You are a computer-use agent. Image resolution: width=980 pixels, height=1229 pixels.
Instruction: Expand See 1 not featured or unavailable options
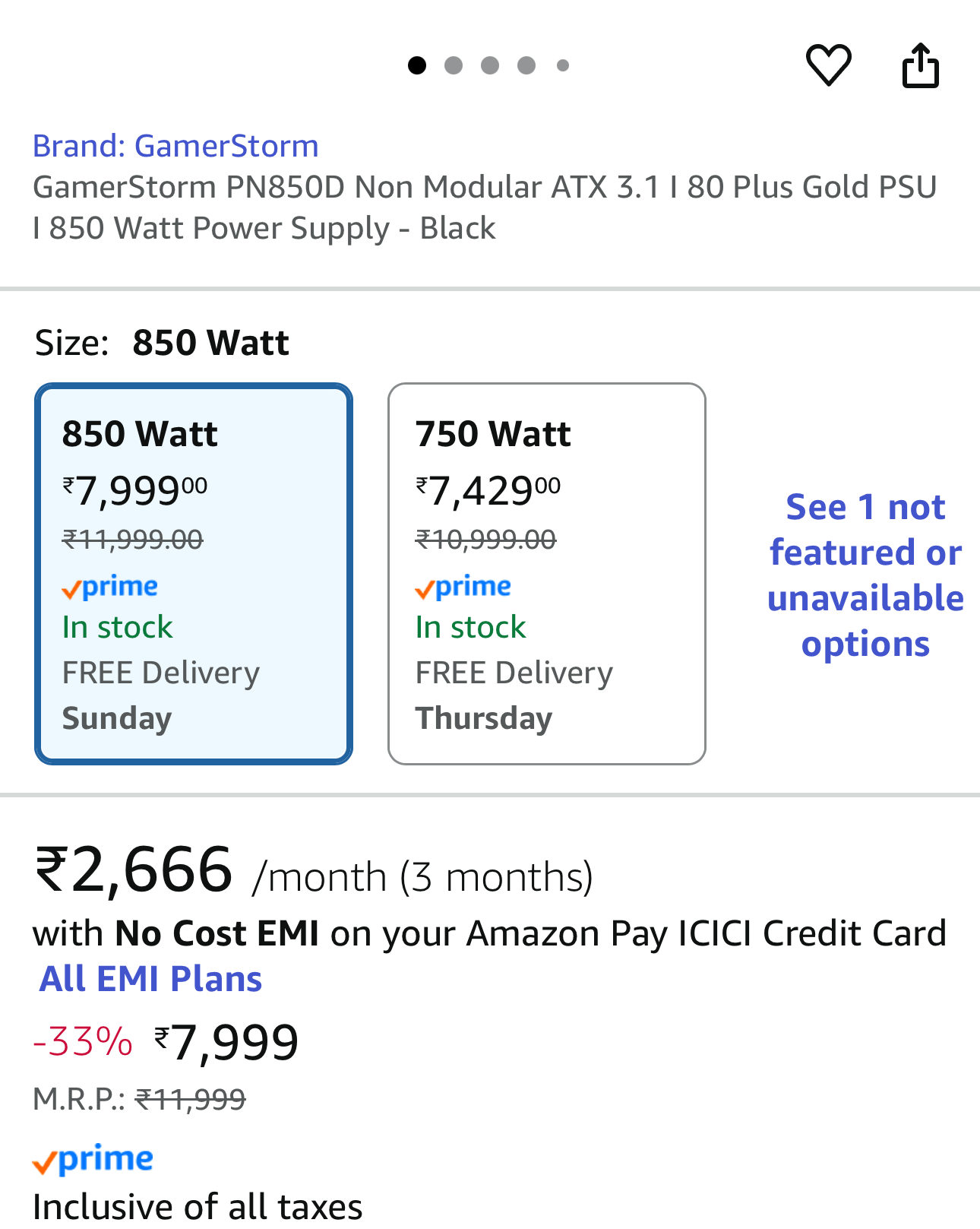865,575
